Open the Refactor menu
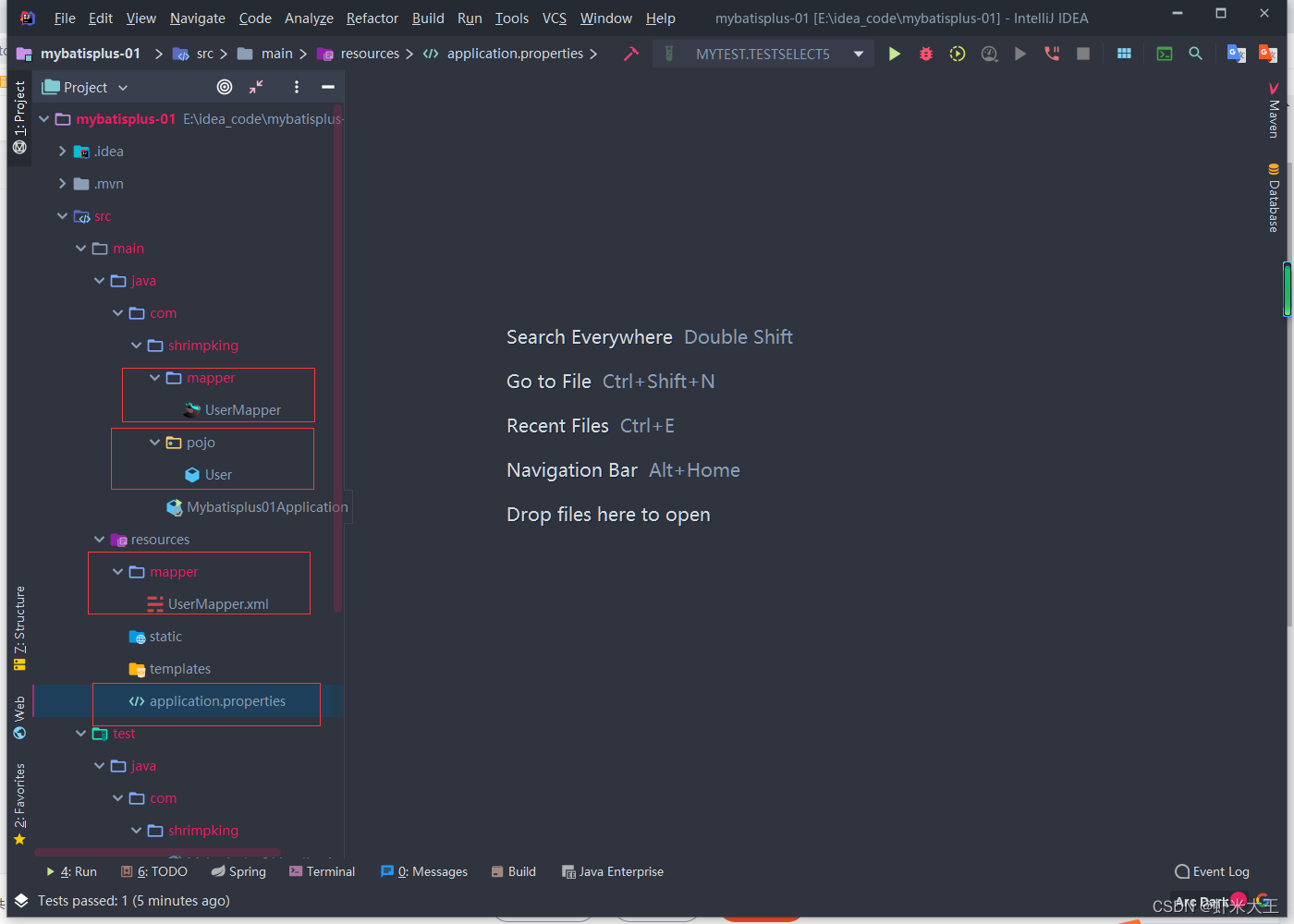This screenshot has width=1294, height=924. tap(372, 18)
